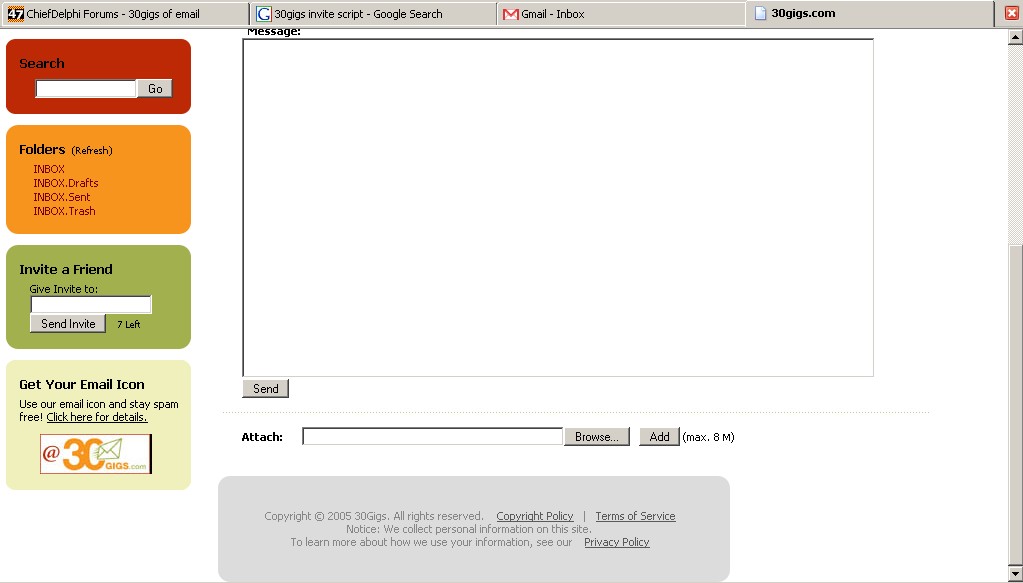The height and width of the screenshot is (583, 1023).
Task: Open the Privacy Policy link
Action: point(617,542)
